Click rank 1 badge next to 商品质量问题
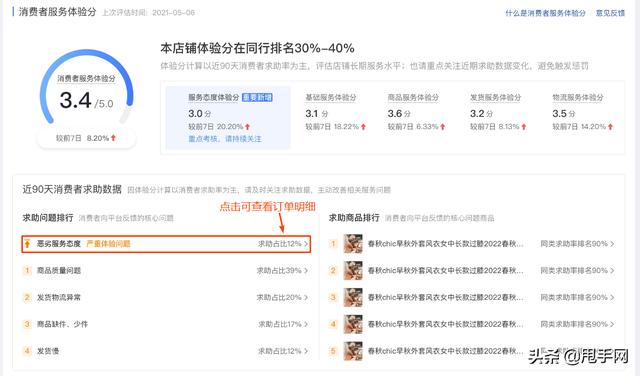Image resolution: width=640 pixels, height=376 pixels. 27,270
